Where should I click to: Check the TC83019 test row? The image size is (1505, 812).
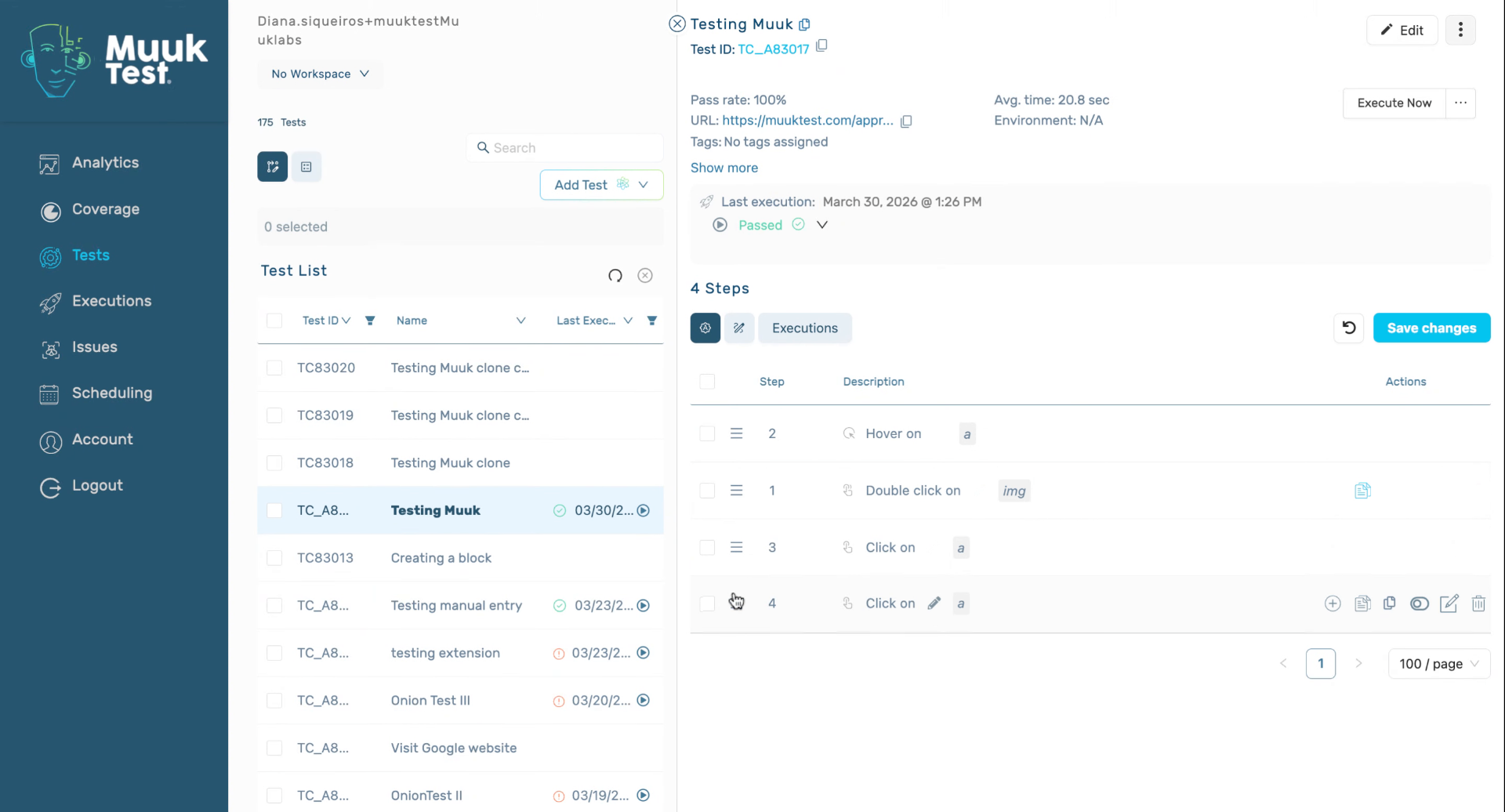[x=274, y=415]
